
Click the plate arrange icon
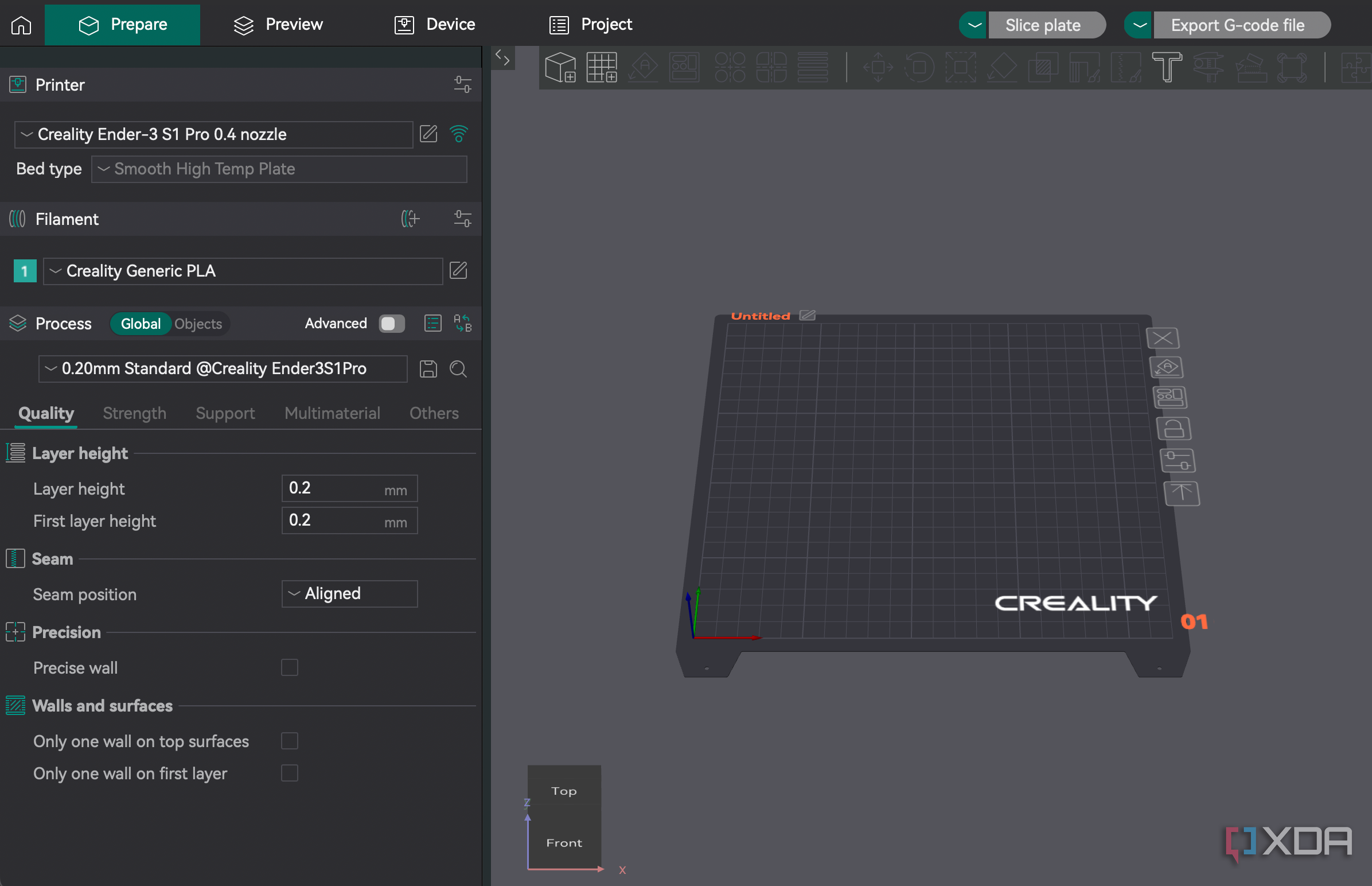click(1170, 398)
